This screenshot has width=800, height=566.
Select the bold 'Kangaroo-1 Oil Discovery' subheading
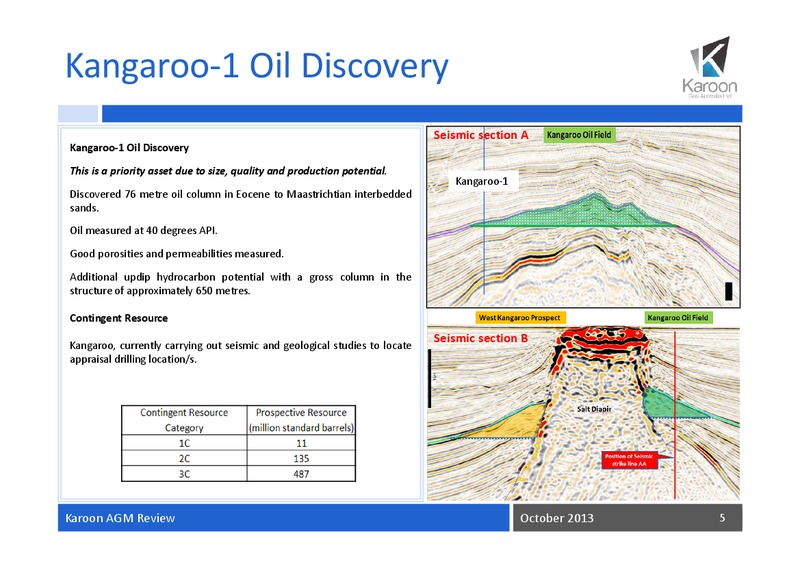129,147
